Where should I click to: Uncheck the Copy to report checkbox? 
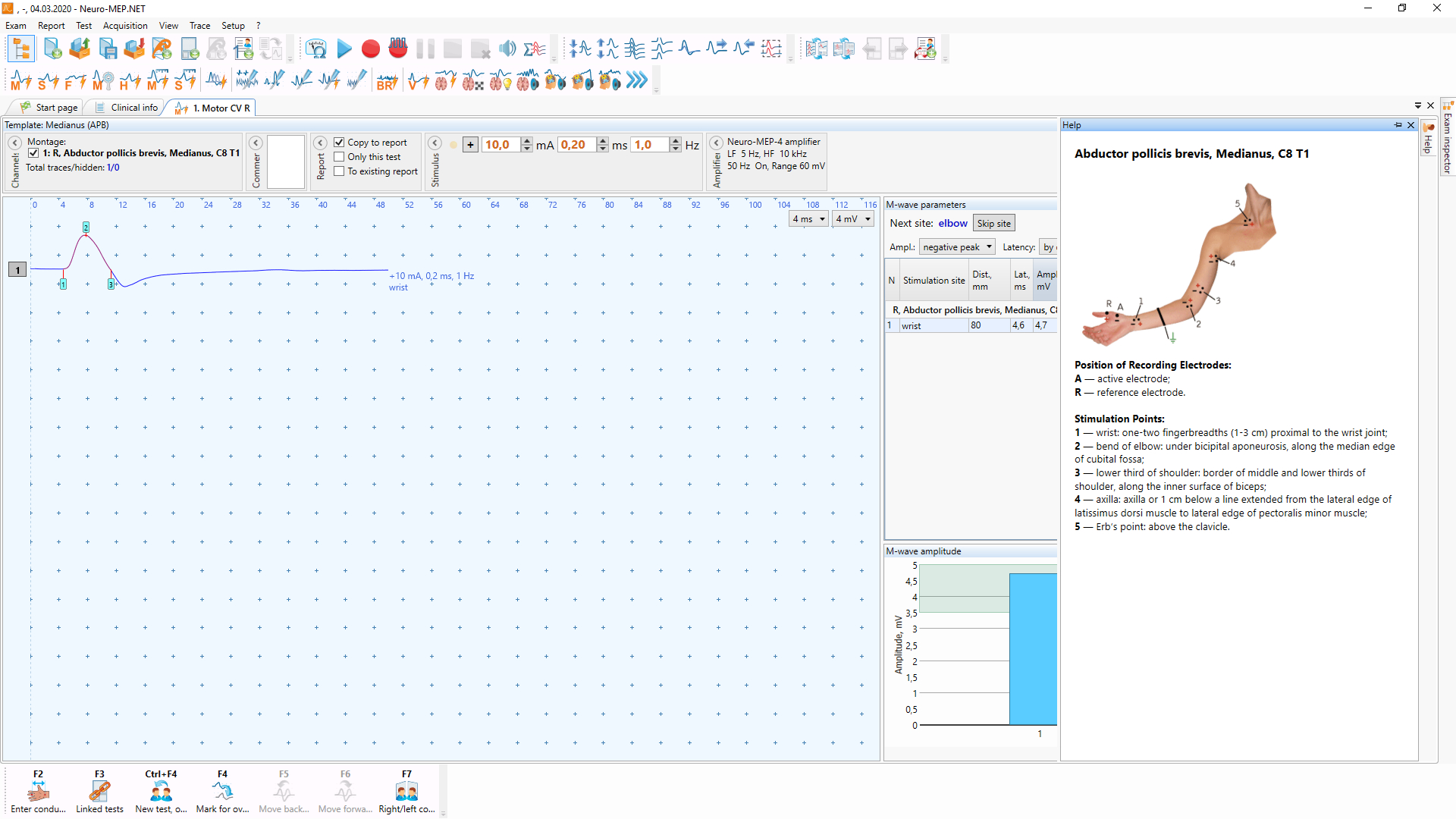pyautogui.click(x=339, y=143)
